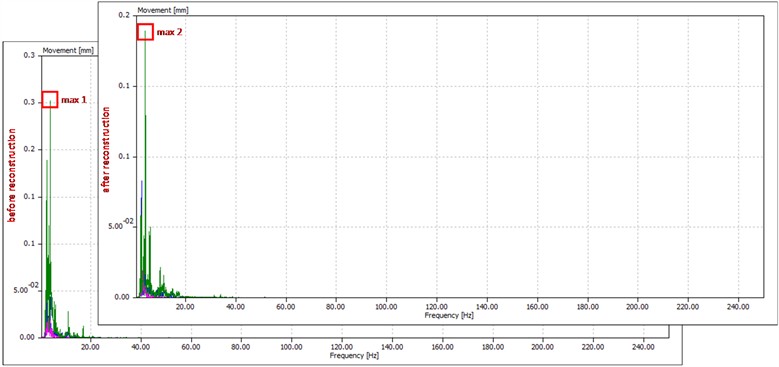Screen dimensions: 779x367
Task: Click the red max 2 marker box
Action: pos(145,32)
